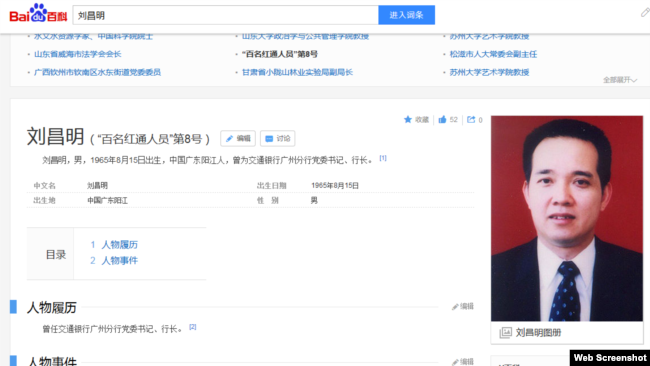650x366 pixels.
Task: Open 甘肃省小陇山林业实验局副局长 link
Action: [x=297, y=72]
